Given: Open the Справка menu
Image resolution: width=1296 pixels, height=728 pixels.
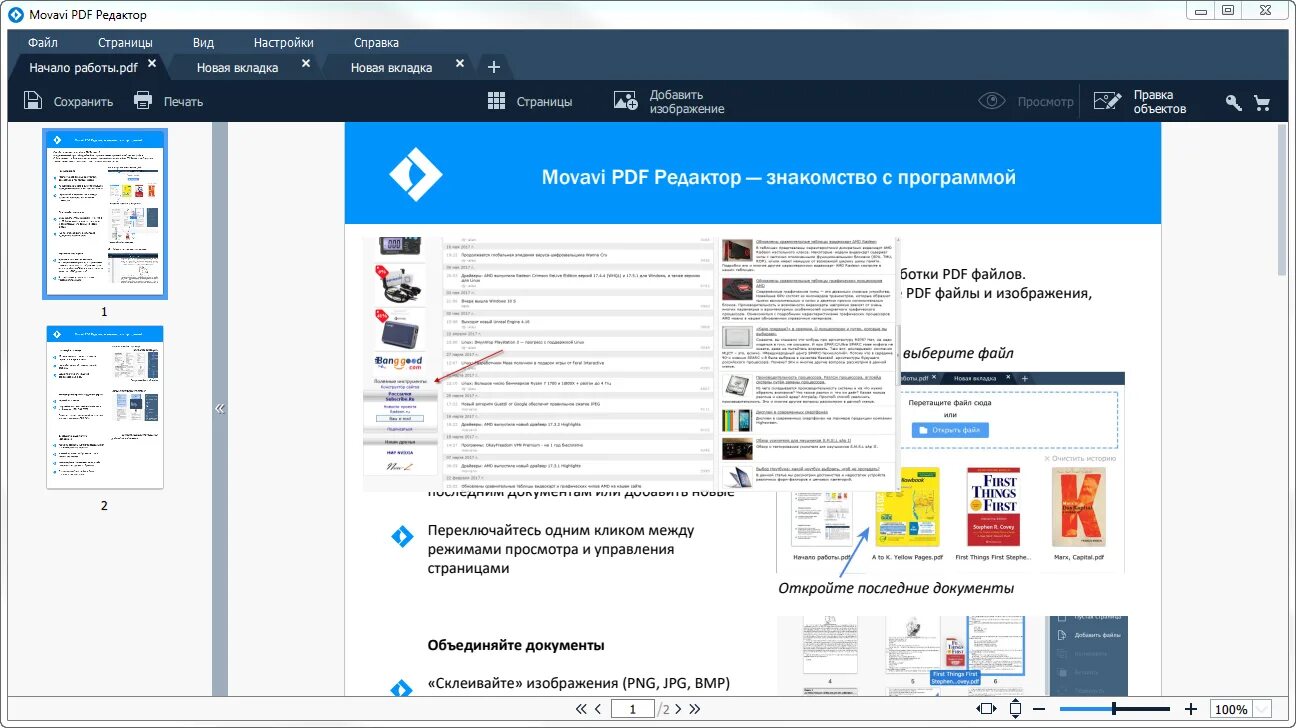Looking at the screenshot, I should pos(376,43).
